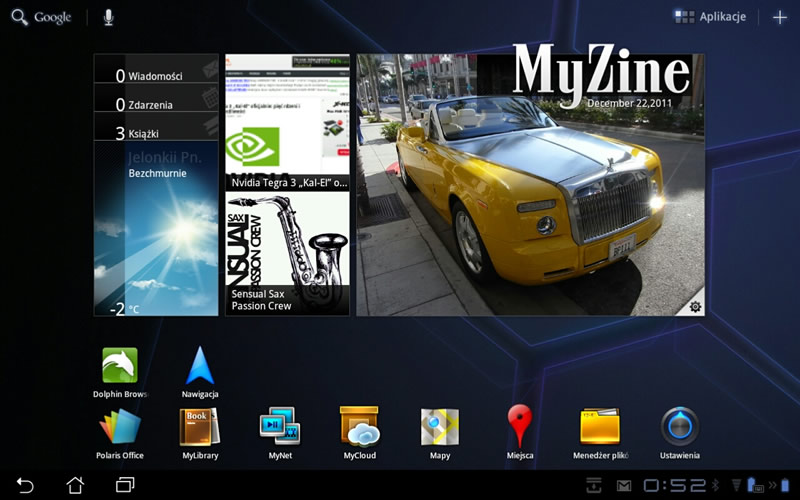Viewport: 800px width, 500px height.
Task: Tap the Bluetooth status icon
Action: click(715, 485)
